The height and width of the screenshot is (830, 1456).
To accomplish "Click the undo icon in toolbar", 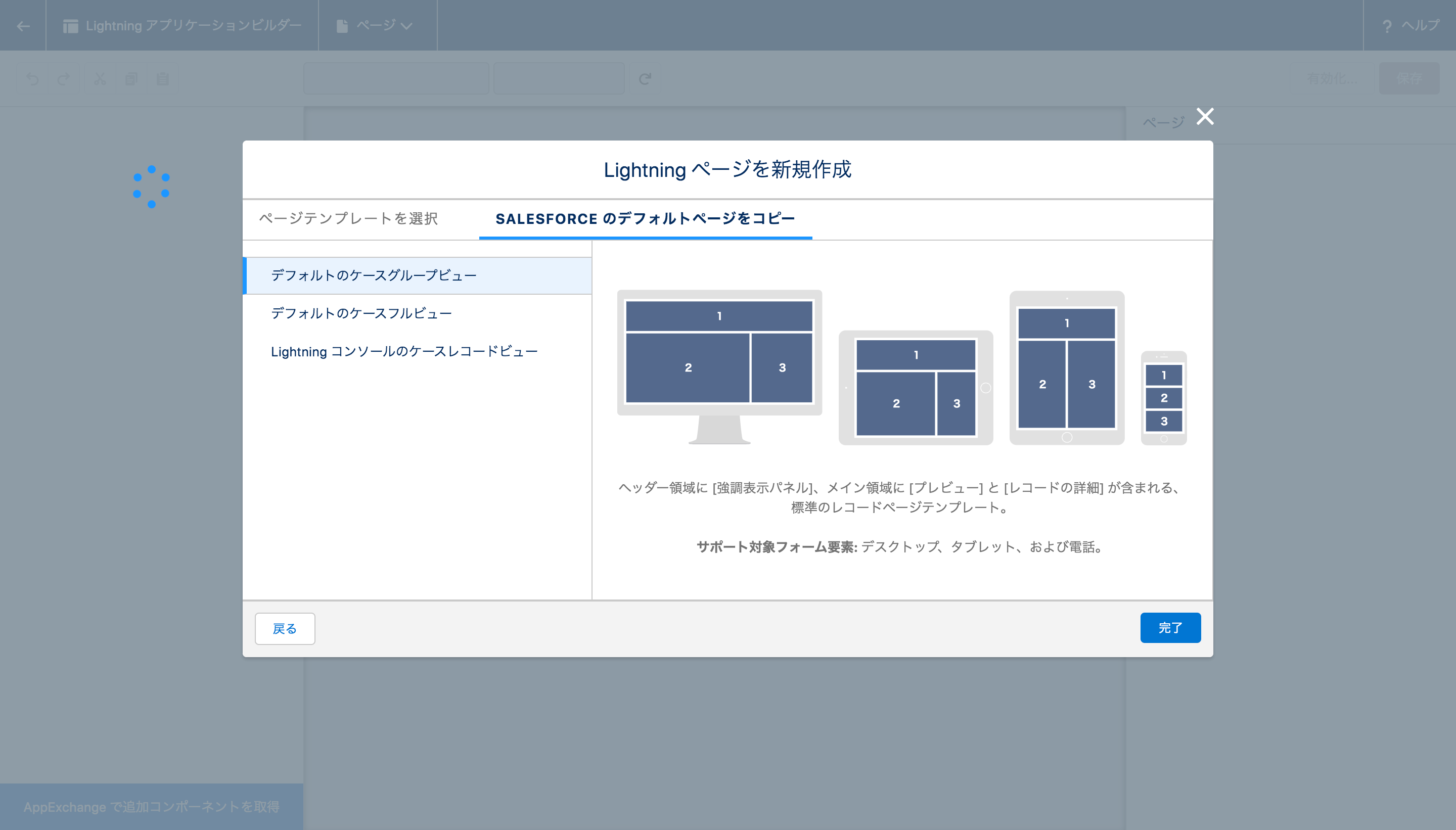I will [32, 79].
